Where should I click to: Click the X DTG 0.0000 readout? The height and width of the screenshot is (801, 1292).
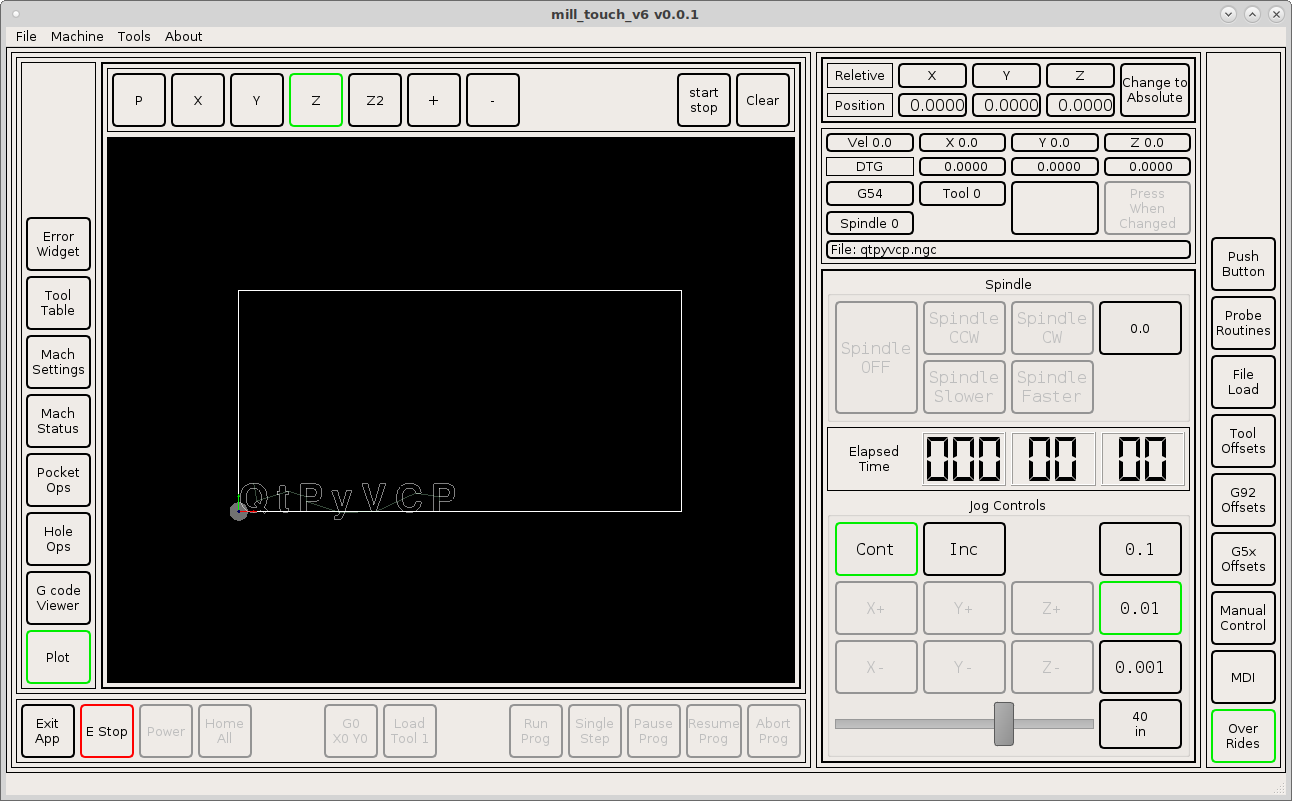click(962, 167)
